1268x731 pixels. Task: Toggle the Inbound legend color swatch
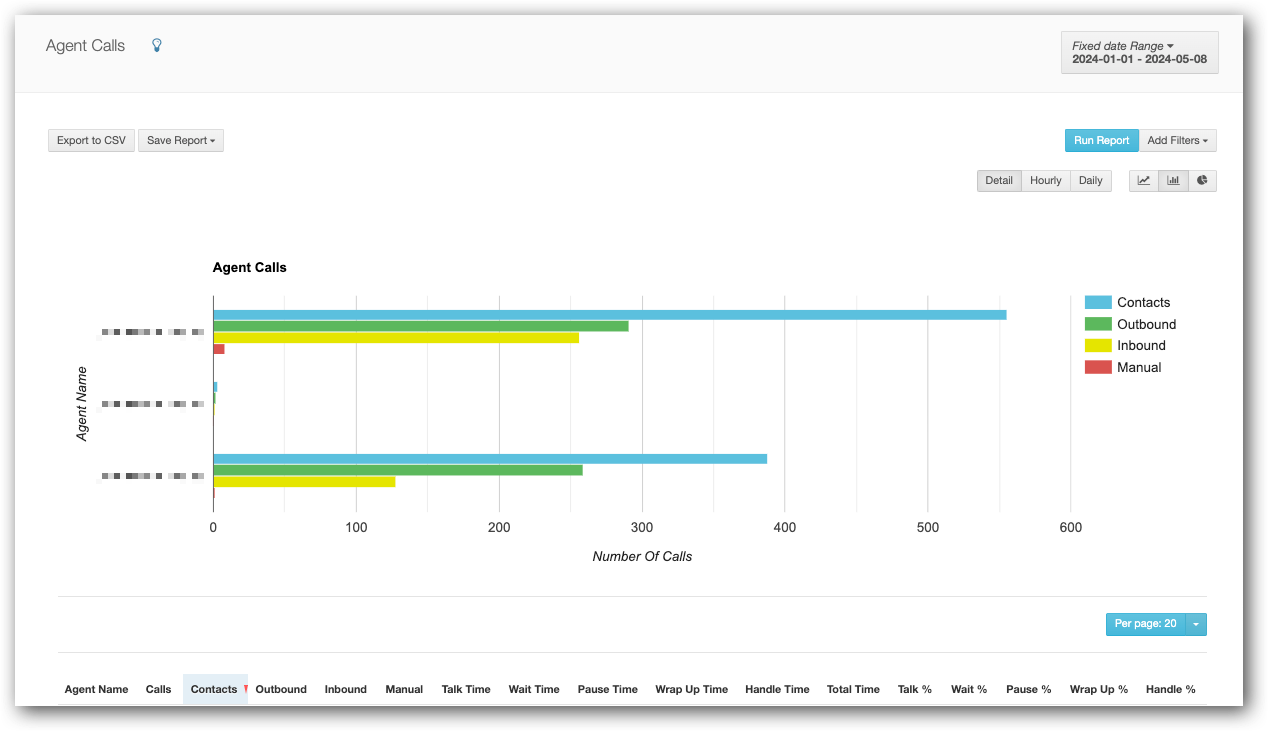point(1098,345)
